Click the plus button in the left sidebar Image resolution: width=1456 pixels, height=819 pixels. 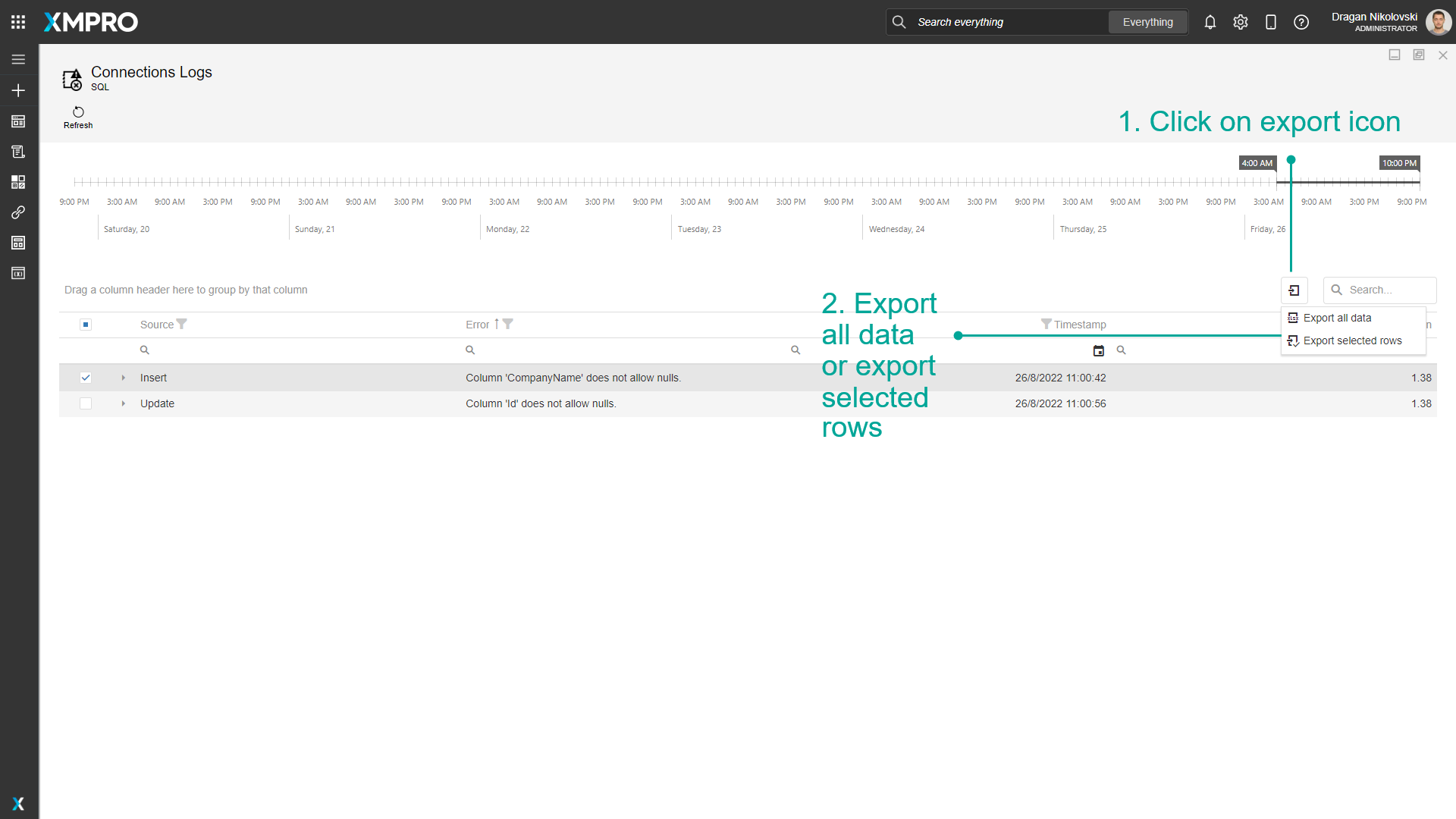(18, 90)
